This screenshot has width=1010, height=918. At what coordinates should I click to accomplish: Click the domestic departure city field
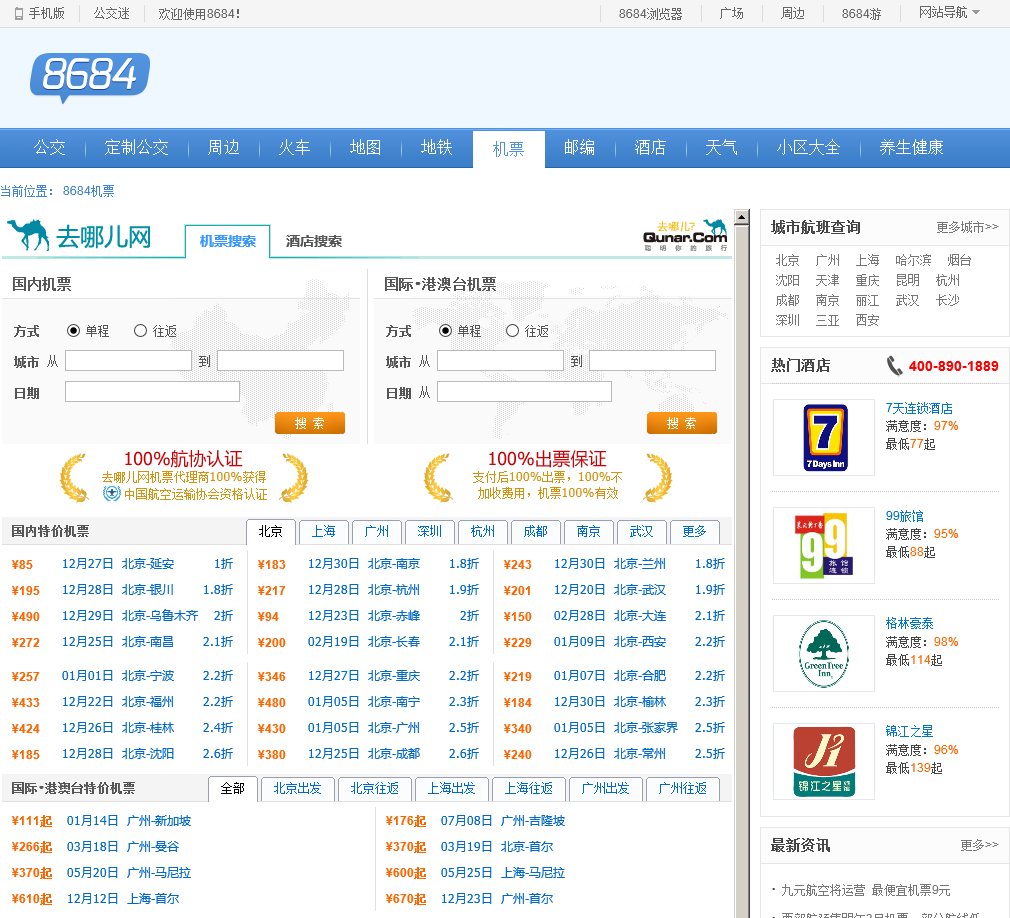click(x=128, y=361)
